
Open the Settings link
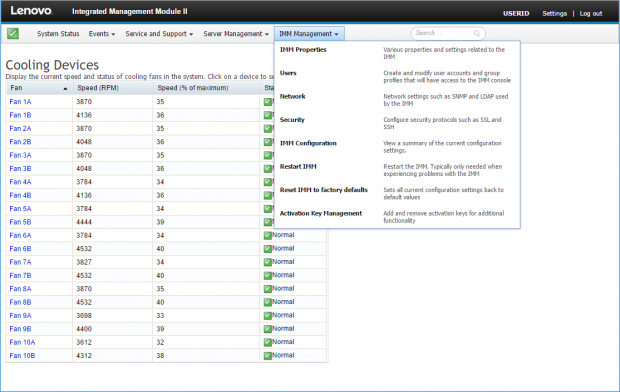[554, 13]
